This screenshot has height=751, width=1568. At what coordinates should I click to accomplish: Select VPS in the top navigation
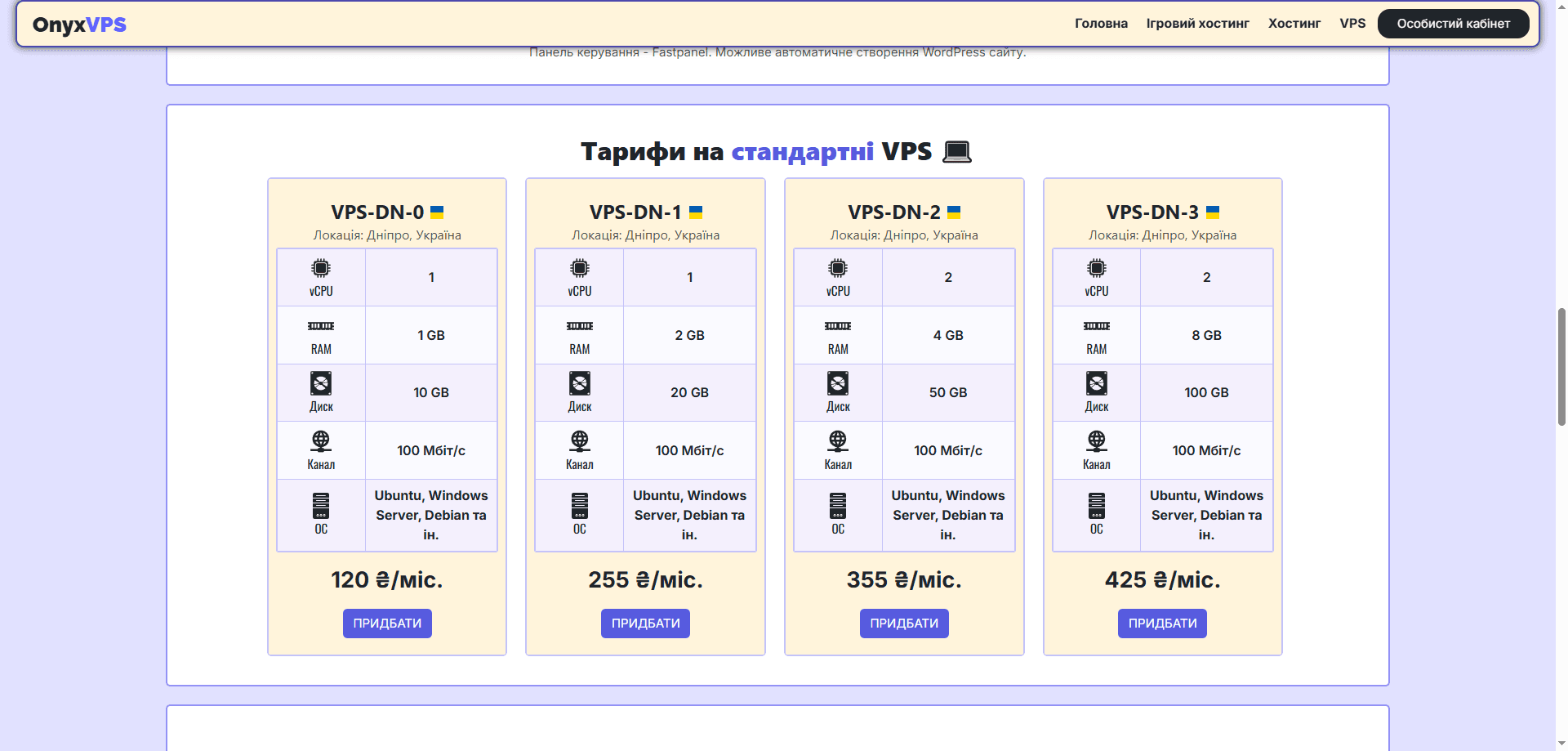coord(1352,24)
